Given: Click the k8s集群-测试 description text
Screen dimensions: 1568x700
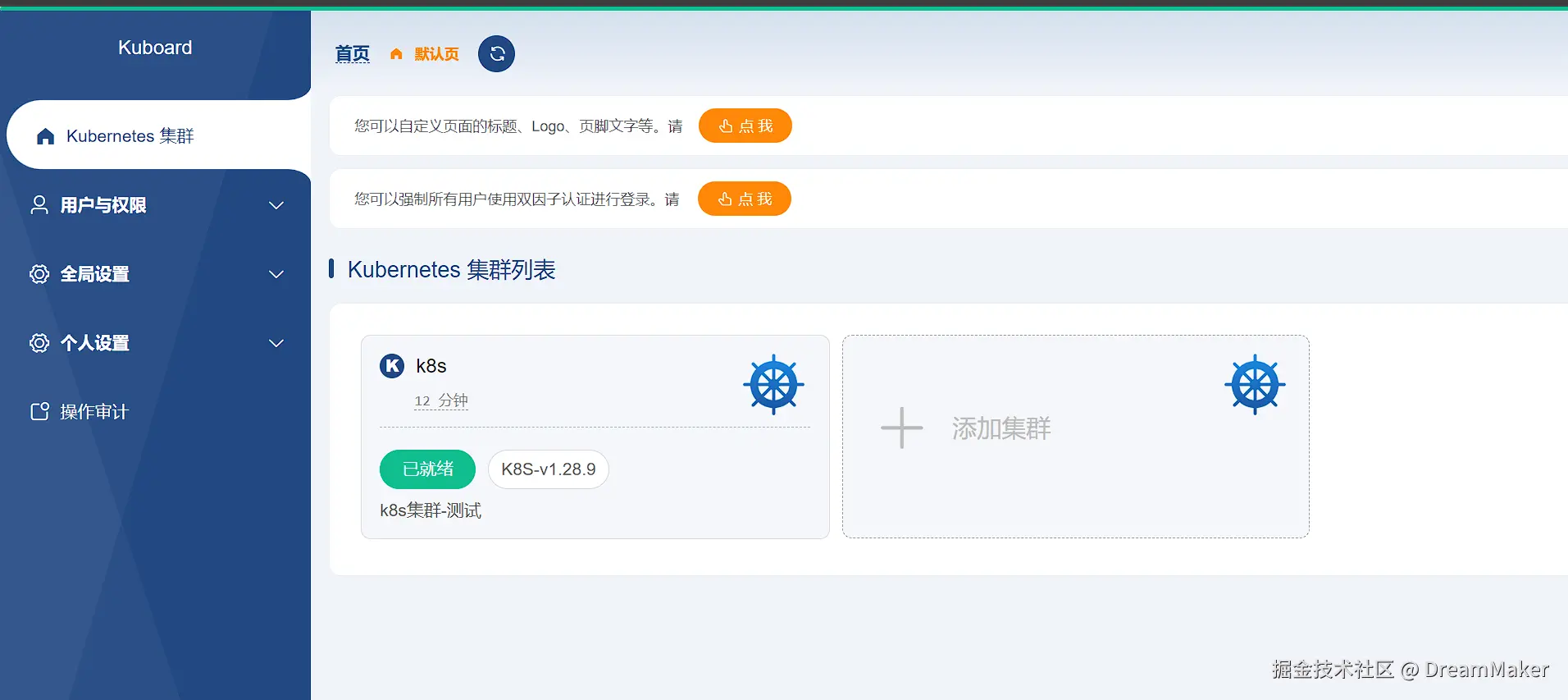Looking at the screenshot, I should coord(431,510).
